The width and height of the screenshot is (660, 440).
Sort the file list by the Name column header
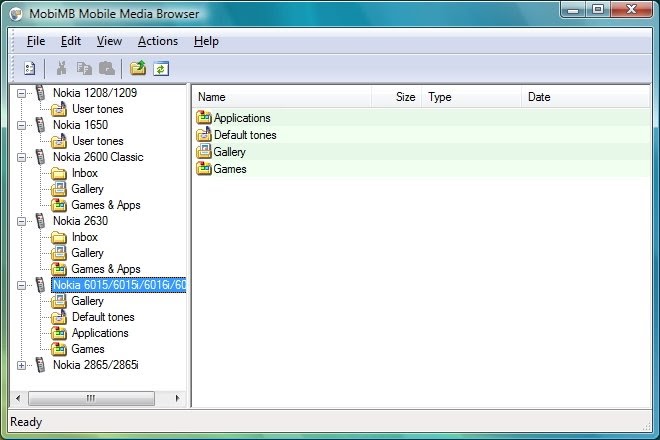tap(282, 97)
